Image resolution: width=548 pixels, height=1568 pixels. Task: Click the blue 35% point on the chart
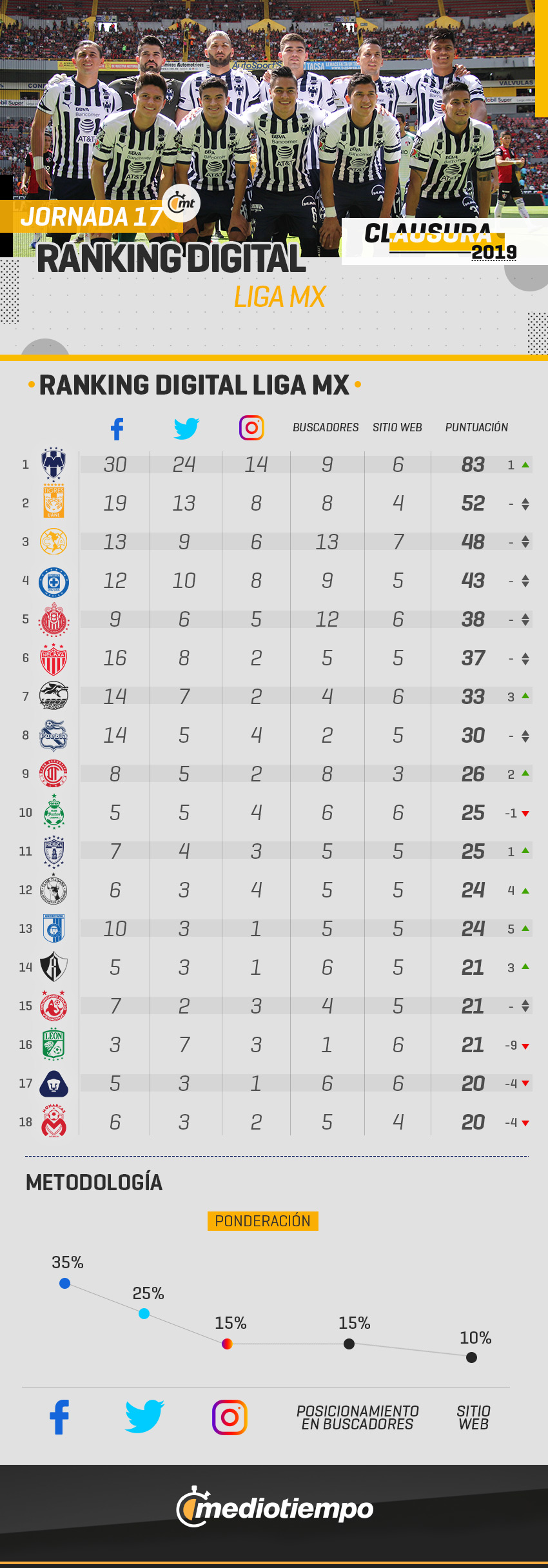64,1283
